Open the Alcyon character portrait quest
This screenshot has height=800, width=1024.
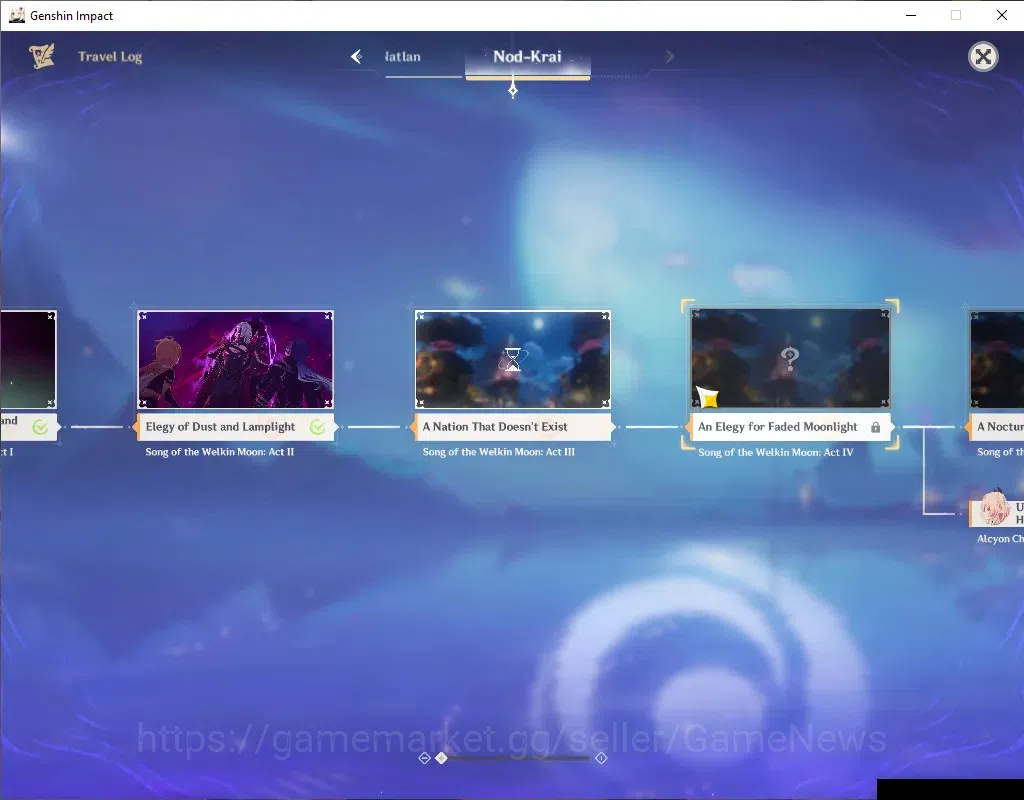[996, 508]
